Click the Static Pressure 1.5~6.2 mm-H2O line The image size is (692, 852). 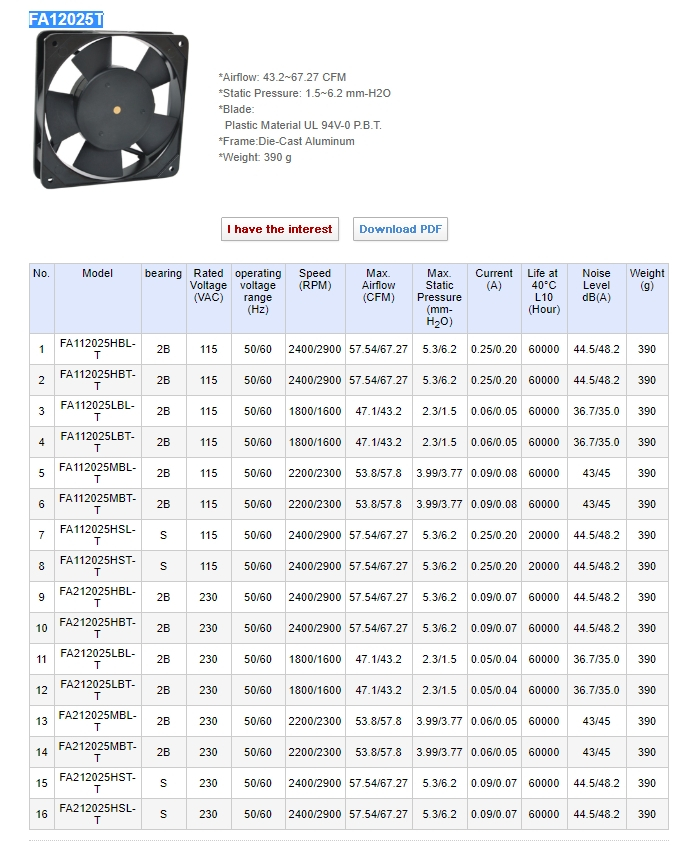point(304,93)
